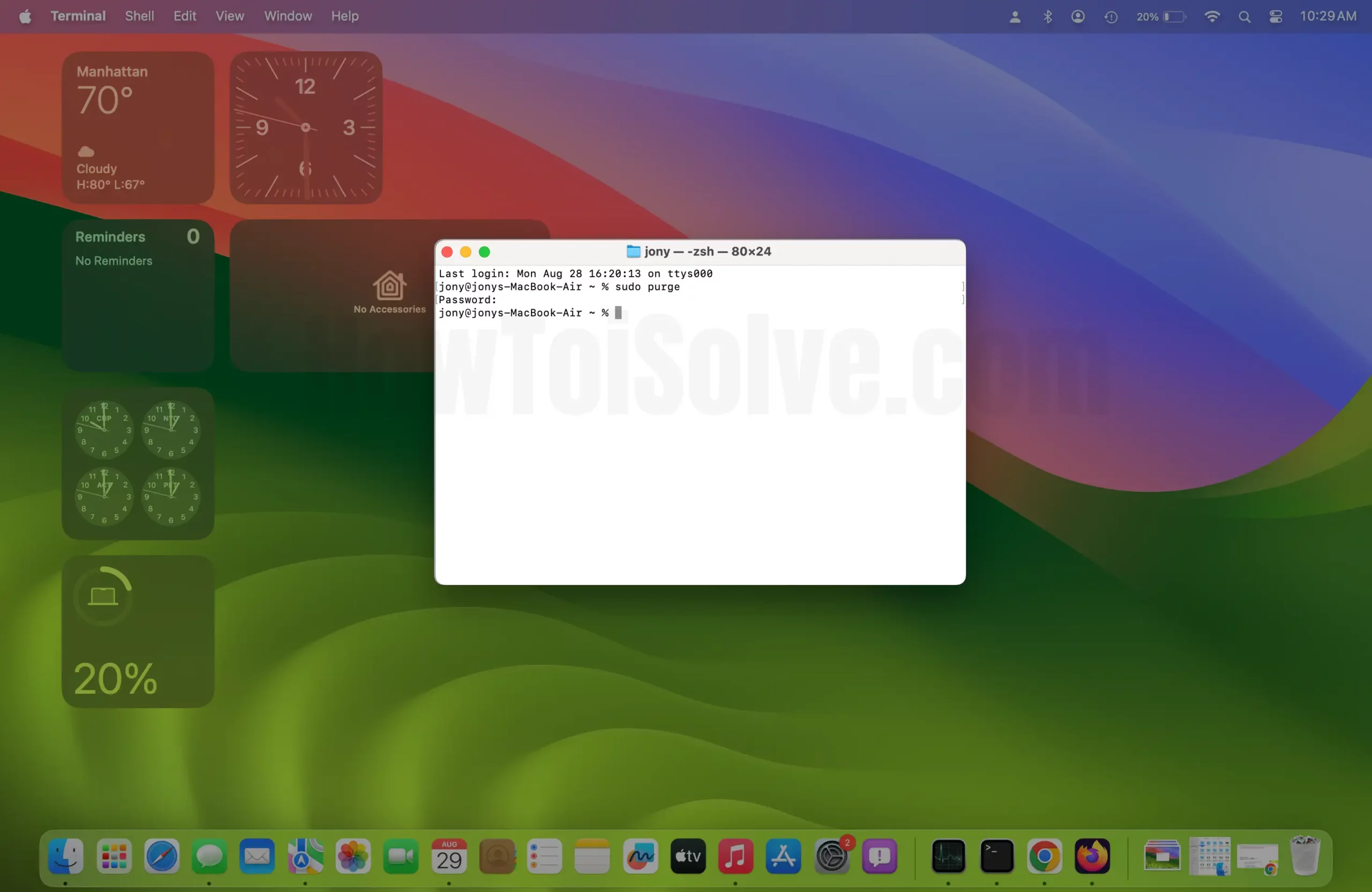Open the Window menu

tap(288, 16)
